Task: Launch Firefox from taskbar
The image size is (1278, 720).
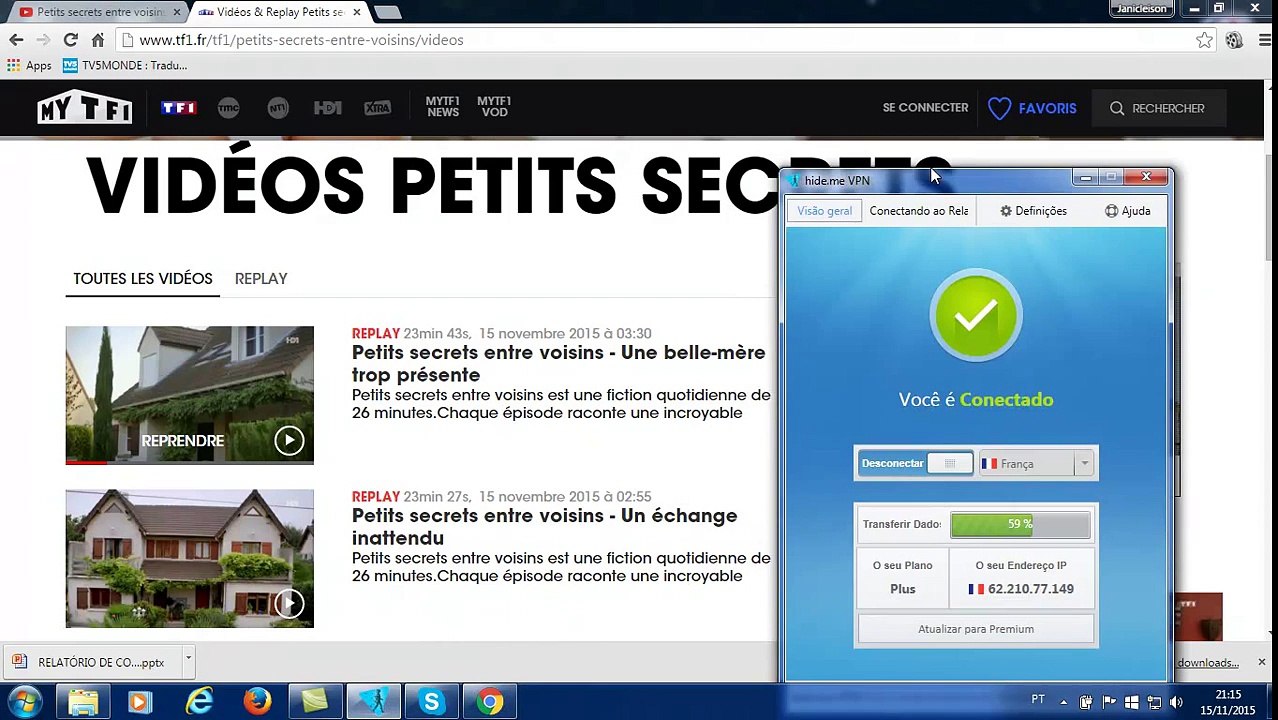Action: pos(257,702)
